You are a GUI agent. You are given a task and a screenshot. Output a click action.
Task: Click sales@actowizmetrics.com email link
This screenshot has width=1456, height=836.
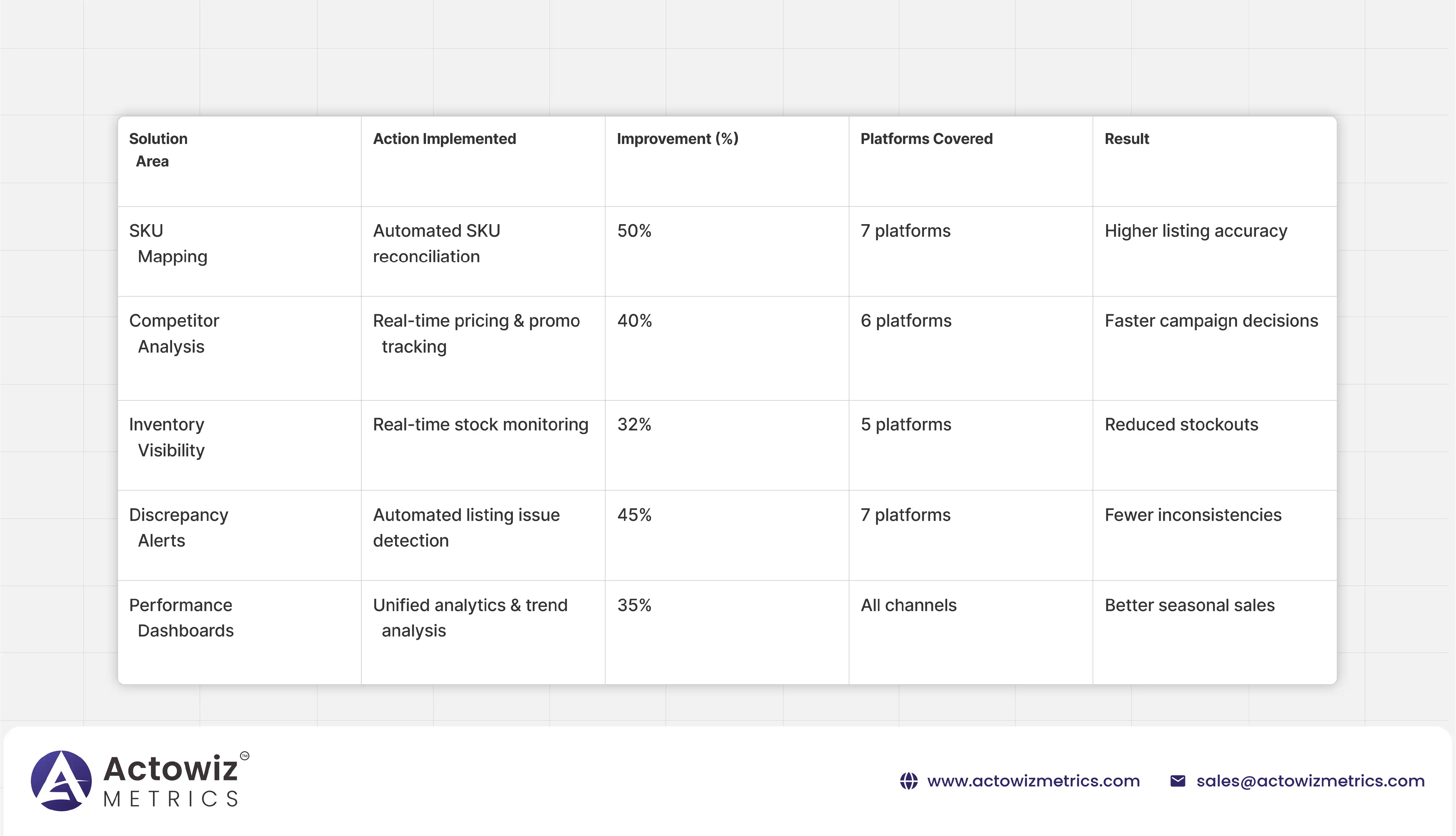click(1310, 781)
